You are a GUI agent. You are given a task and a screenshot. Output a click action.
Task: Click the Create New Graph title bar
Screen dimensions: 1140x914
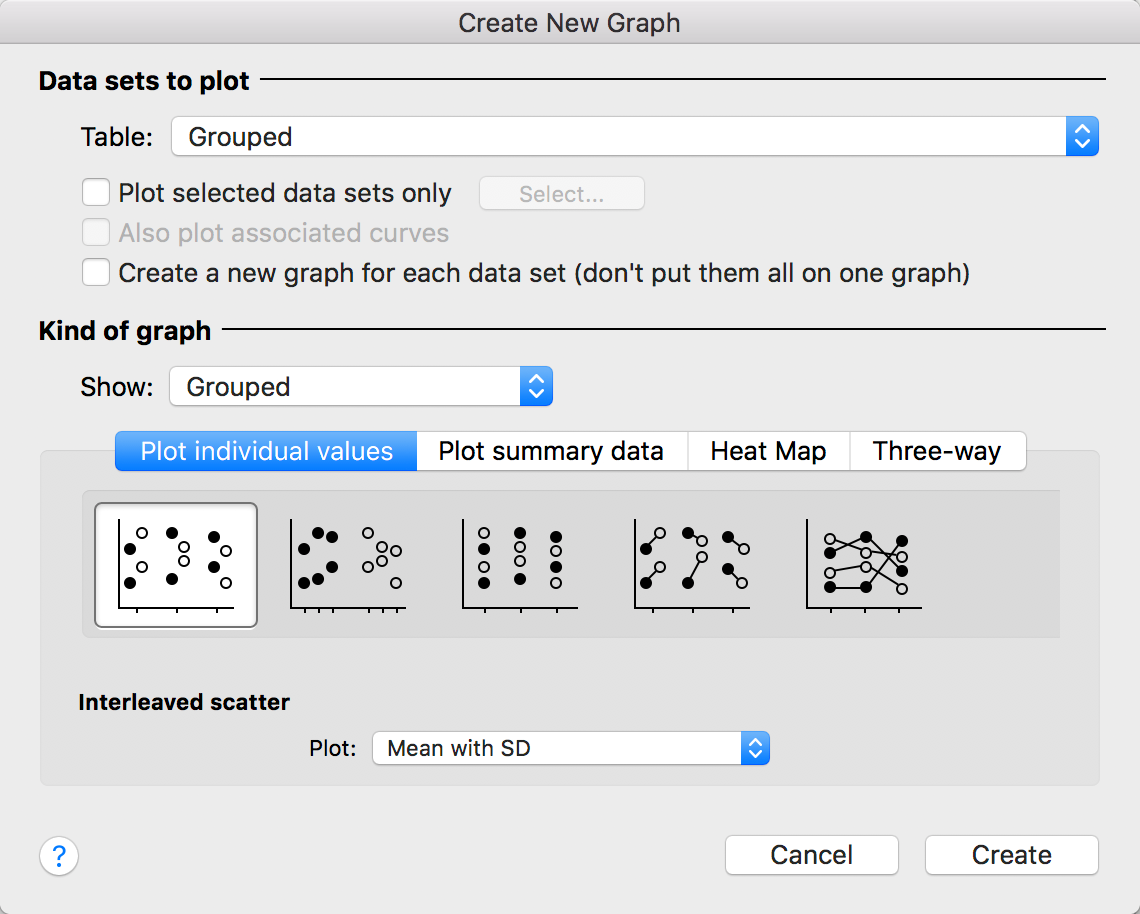pyautogui.click(x=569, y=22)
